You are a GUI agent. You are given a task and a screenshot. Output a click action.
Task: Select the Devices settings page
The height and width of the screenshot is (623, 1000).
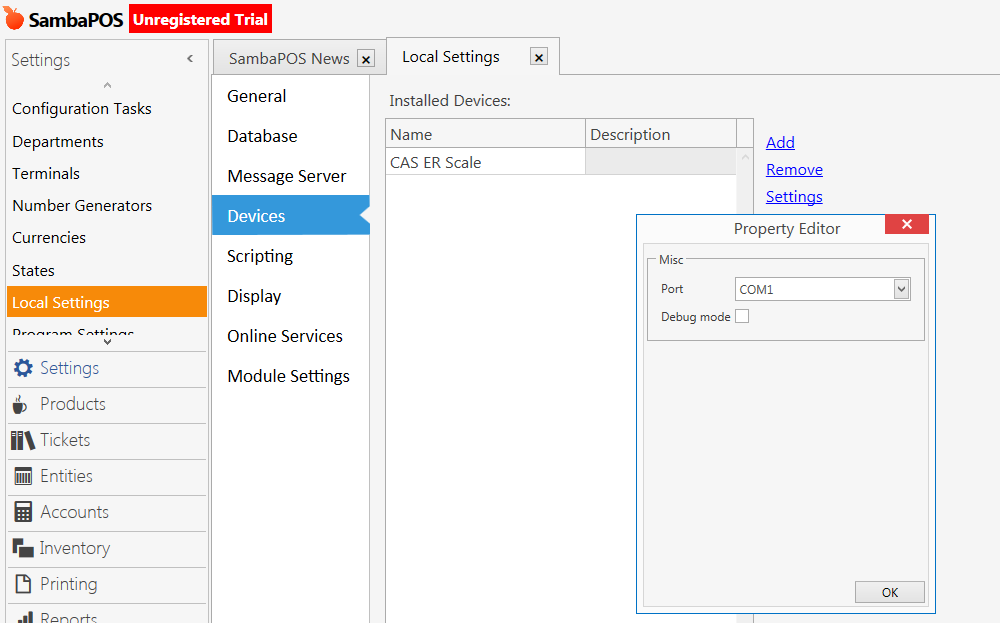pyautogui.click(x=291, y=216)
